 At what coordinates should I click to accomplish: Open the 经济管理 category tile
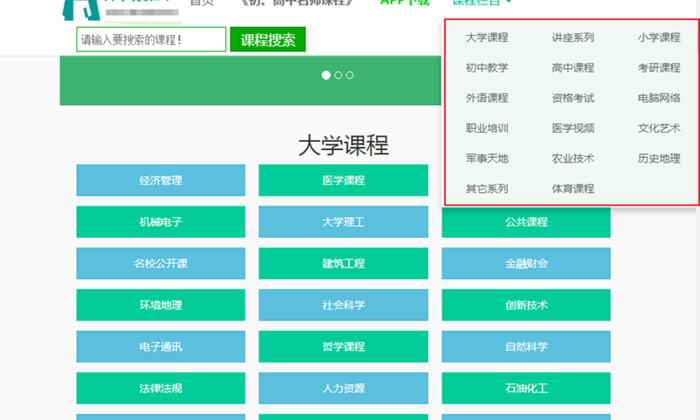tap(161, 180)
